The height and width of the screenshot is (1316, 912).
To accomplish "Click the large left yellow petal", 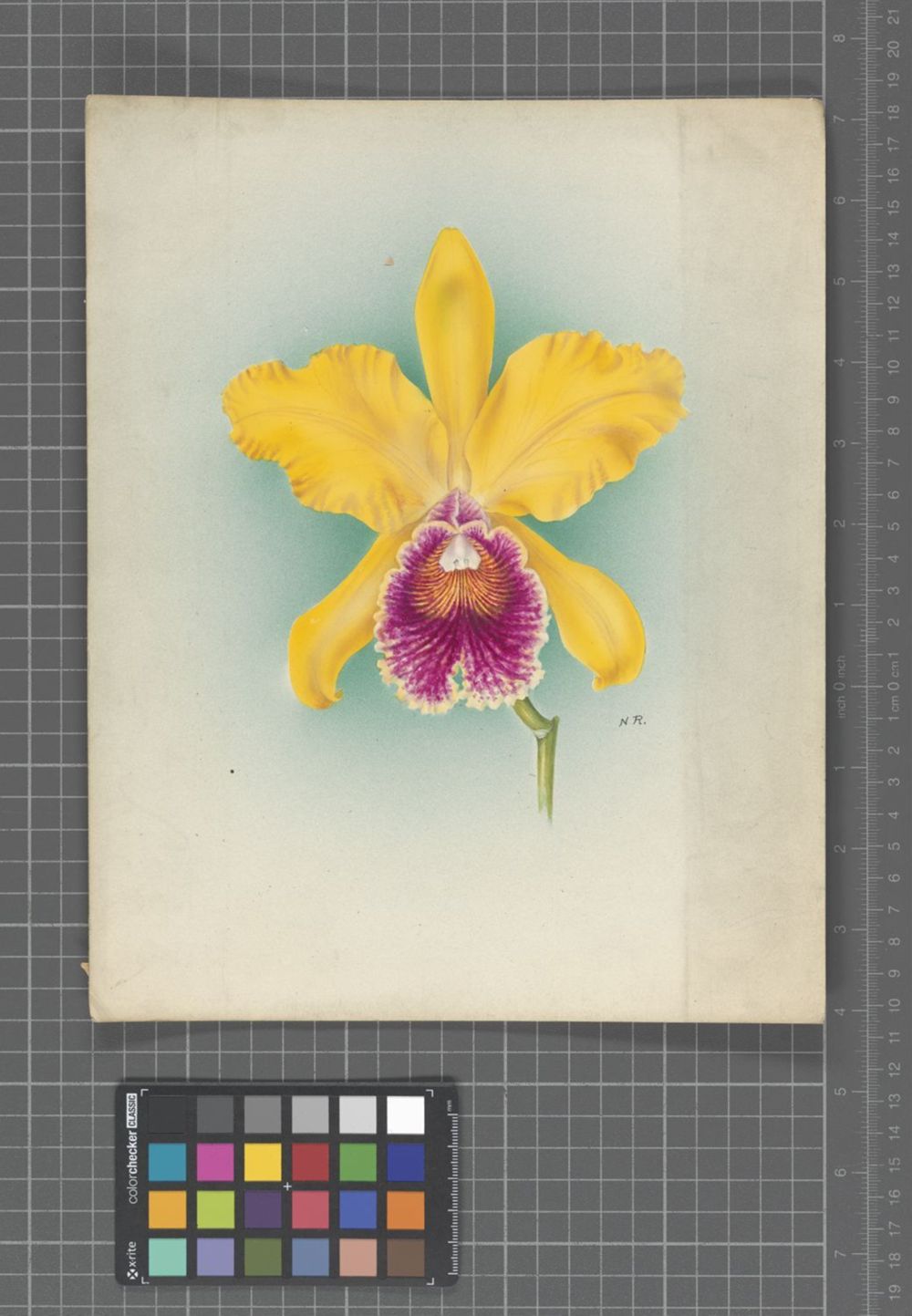I will [328, 429].
